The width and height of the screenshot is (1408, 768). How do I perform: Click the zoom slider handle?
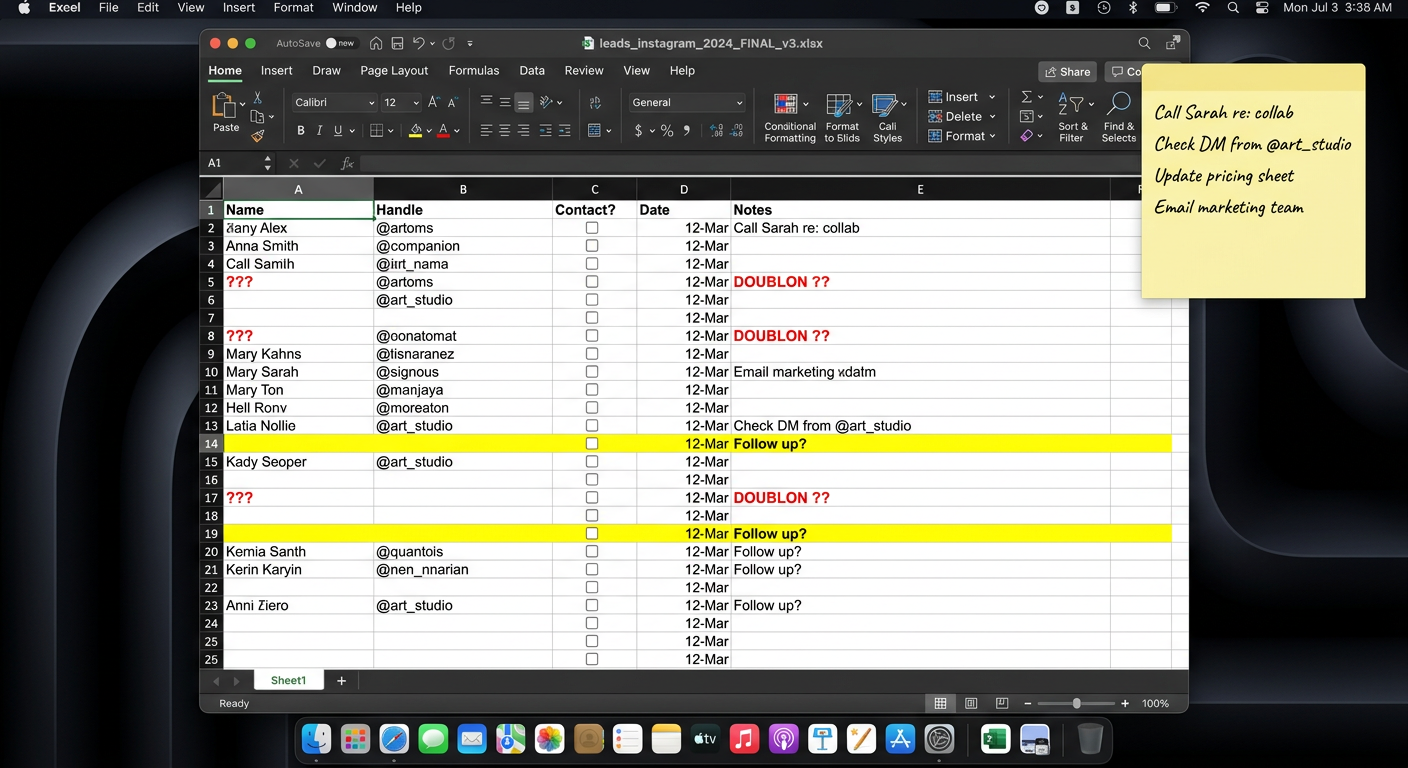click(1077, 704)
